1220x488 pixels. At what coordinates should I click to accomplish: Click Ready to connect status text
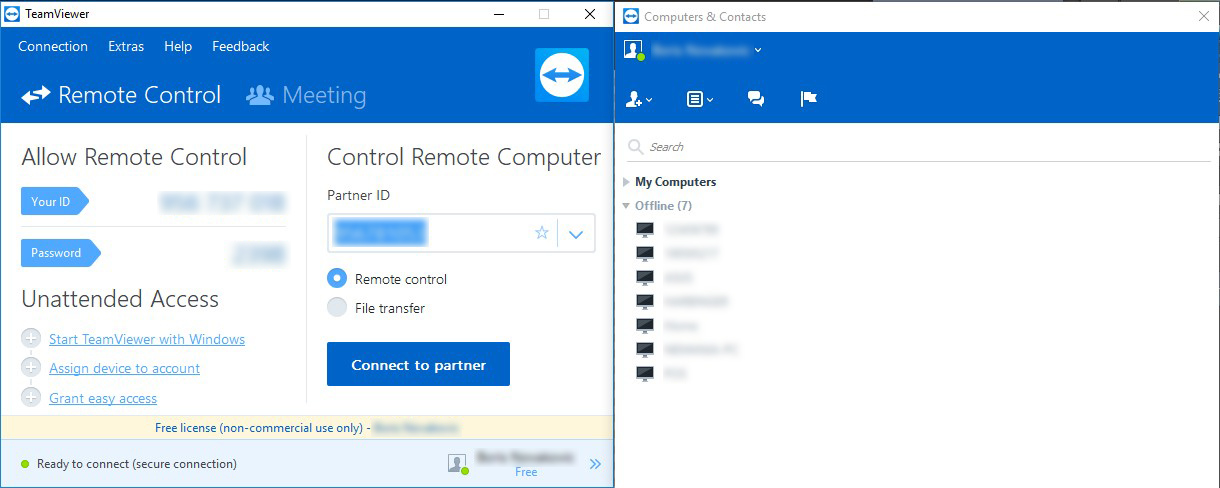point(137,464)
